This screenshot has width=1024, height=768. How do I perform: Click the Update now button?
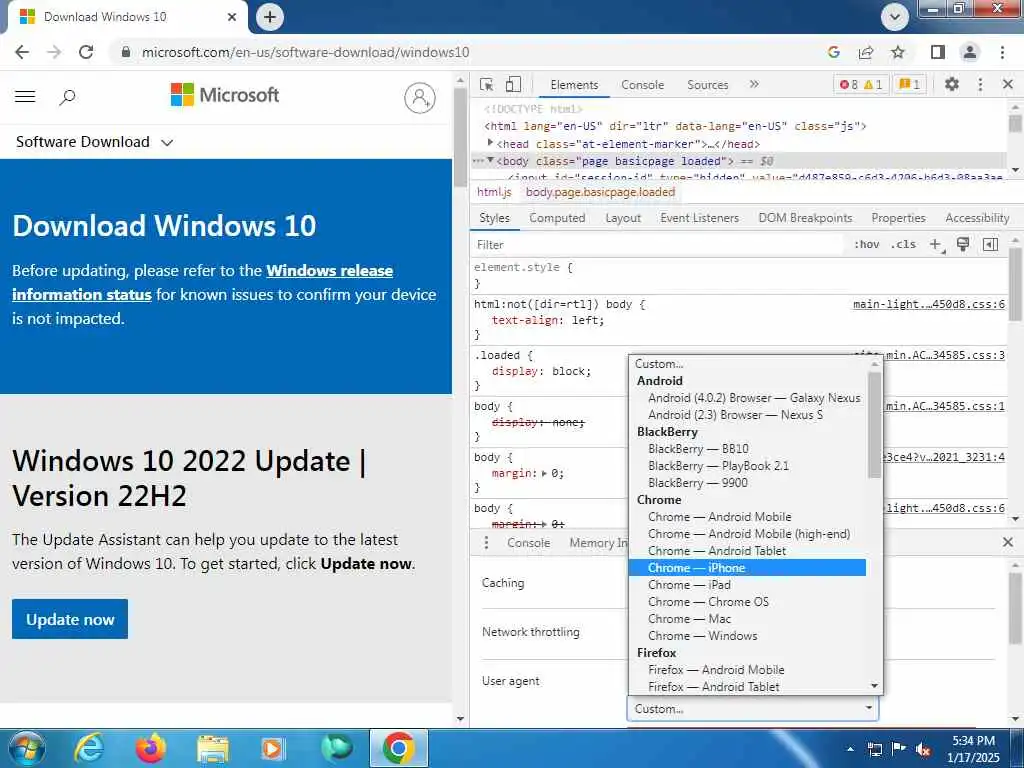[x=70, y=619]
